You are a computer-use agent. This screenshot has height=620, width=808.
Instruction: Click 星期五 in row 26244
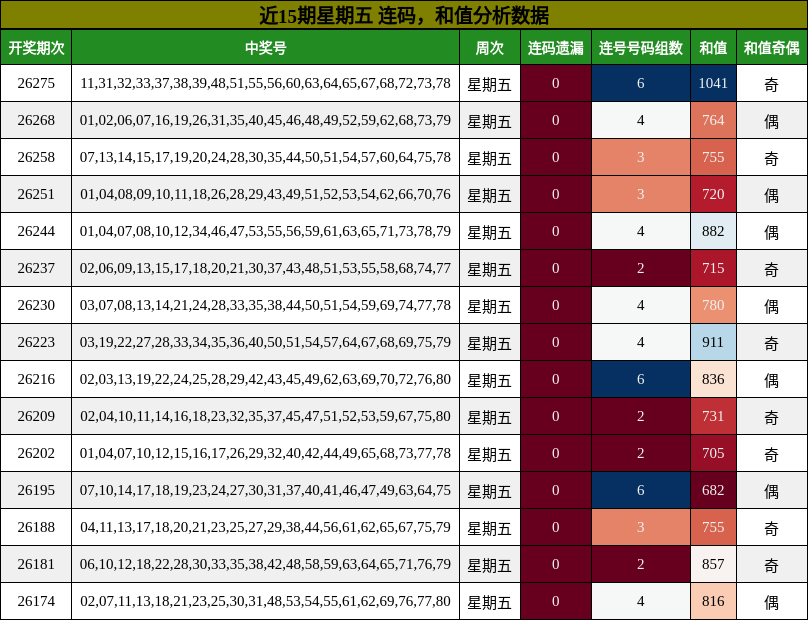coord(490,232)
